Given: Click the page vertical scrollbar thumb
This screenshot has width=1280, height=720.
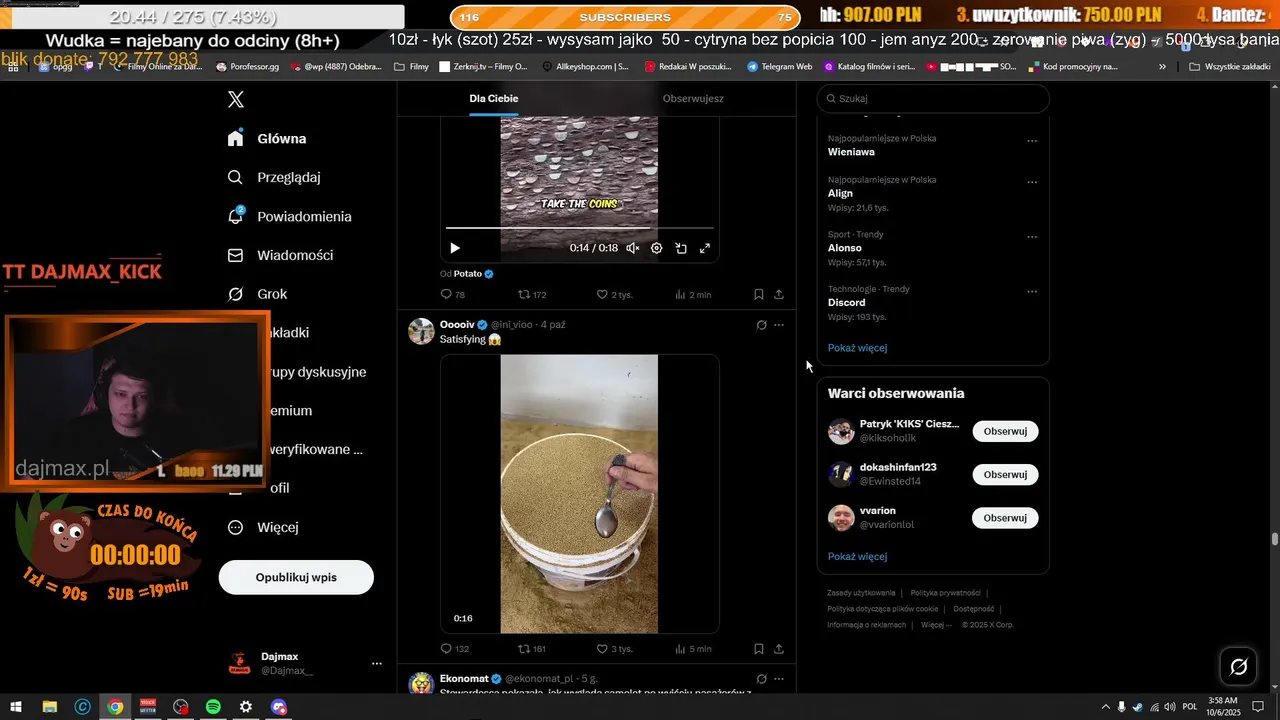Looking at the screenshot, I should tap(1274, 539).
